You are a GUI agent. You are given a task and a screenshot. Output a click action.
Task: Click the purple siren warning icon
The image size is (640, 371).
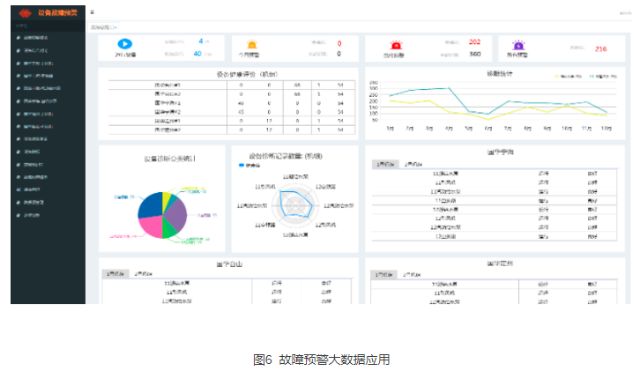coord(518,45)
